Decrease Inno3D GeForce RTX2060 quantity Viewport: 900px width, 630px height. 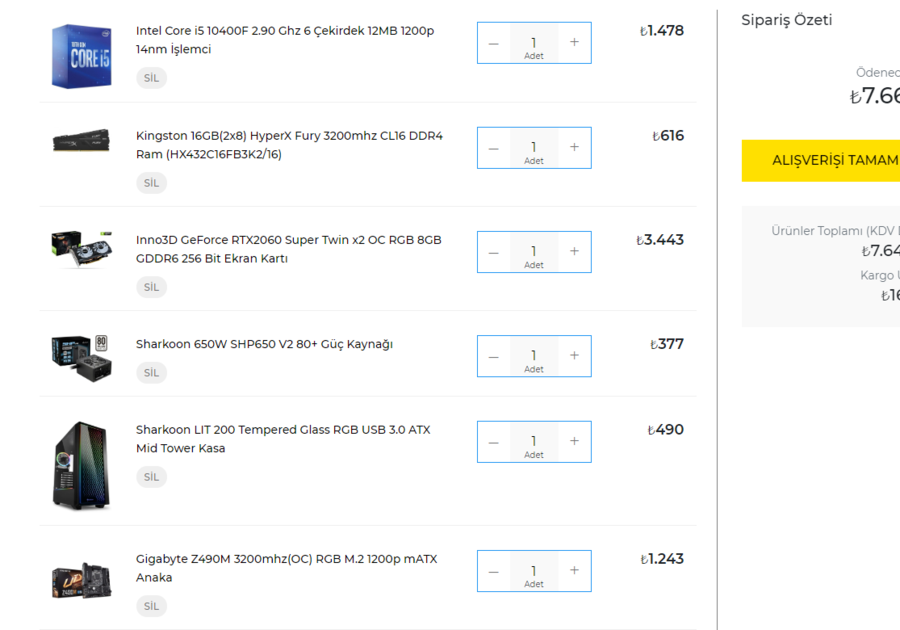[x=494, y=252]
